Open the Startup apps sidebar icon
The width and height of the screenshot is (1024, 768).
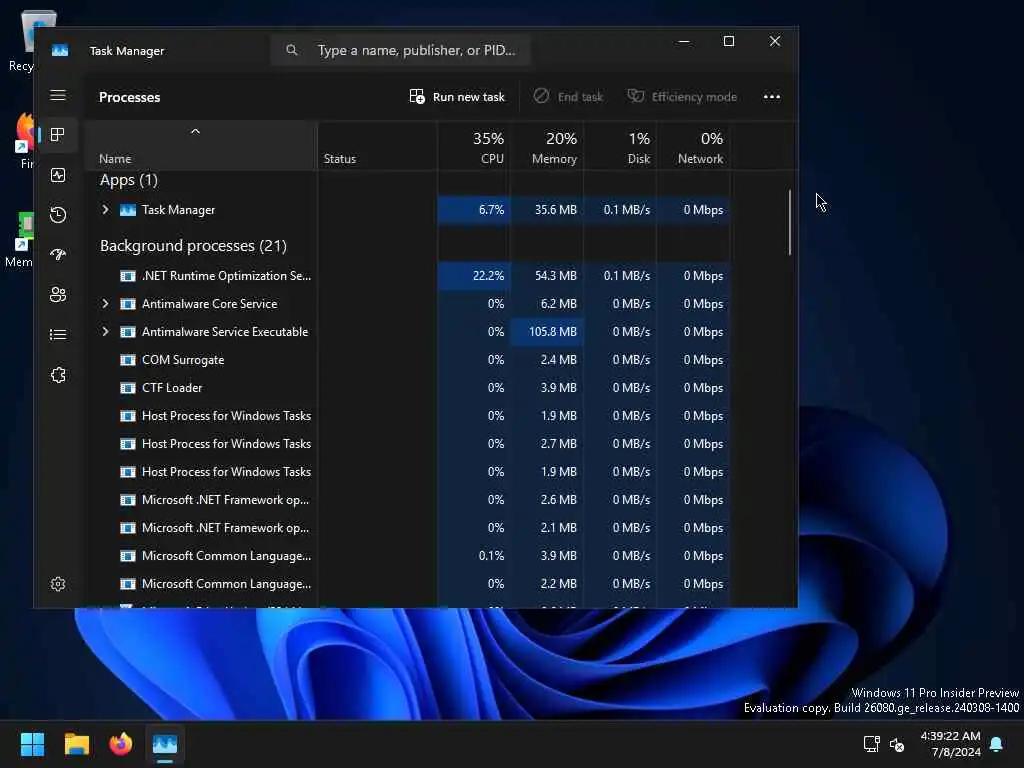[x=58, y=255]
